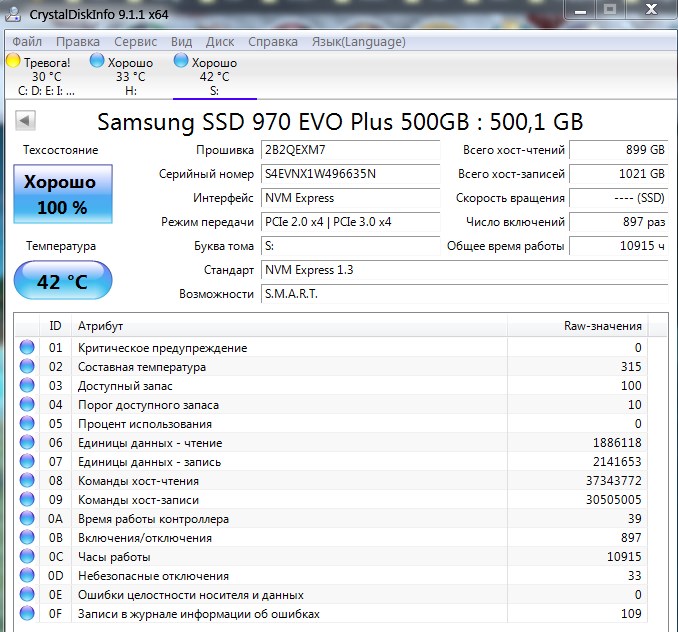Click the Интерфейс field NVM Express

coord(351,198)
